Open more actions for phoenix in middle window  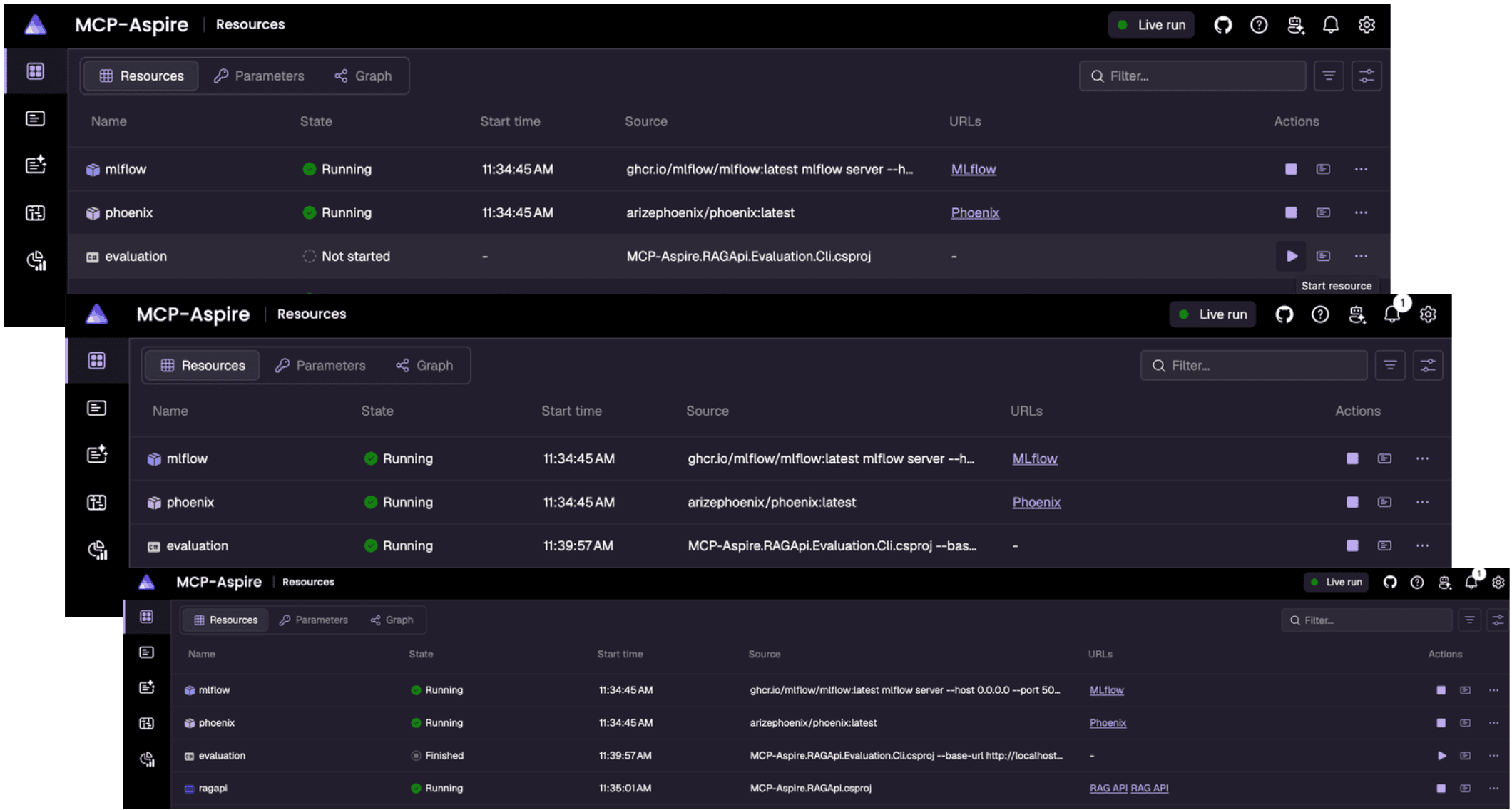coord(1422,502)
